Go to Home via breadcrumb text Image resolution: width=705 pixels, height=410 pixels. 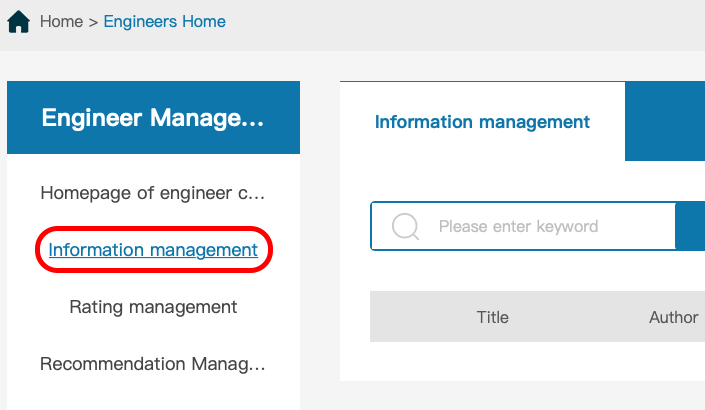[61, 22]
